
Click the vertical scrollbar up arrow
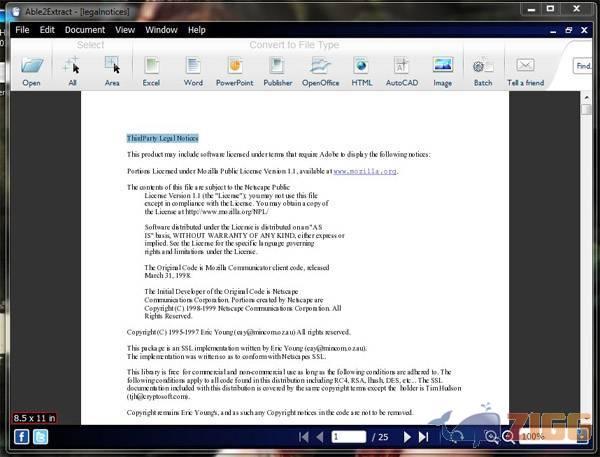point(587,98)
